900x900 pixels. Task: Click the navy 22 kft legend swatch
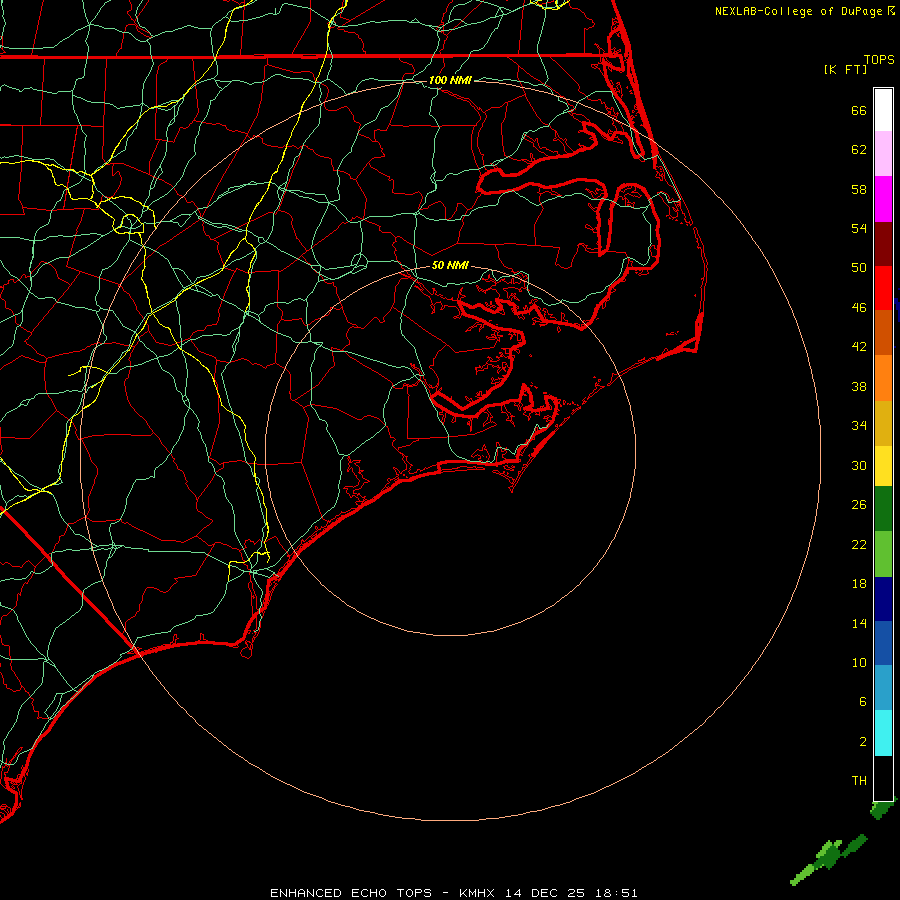[x=883, y=599]
